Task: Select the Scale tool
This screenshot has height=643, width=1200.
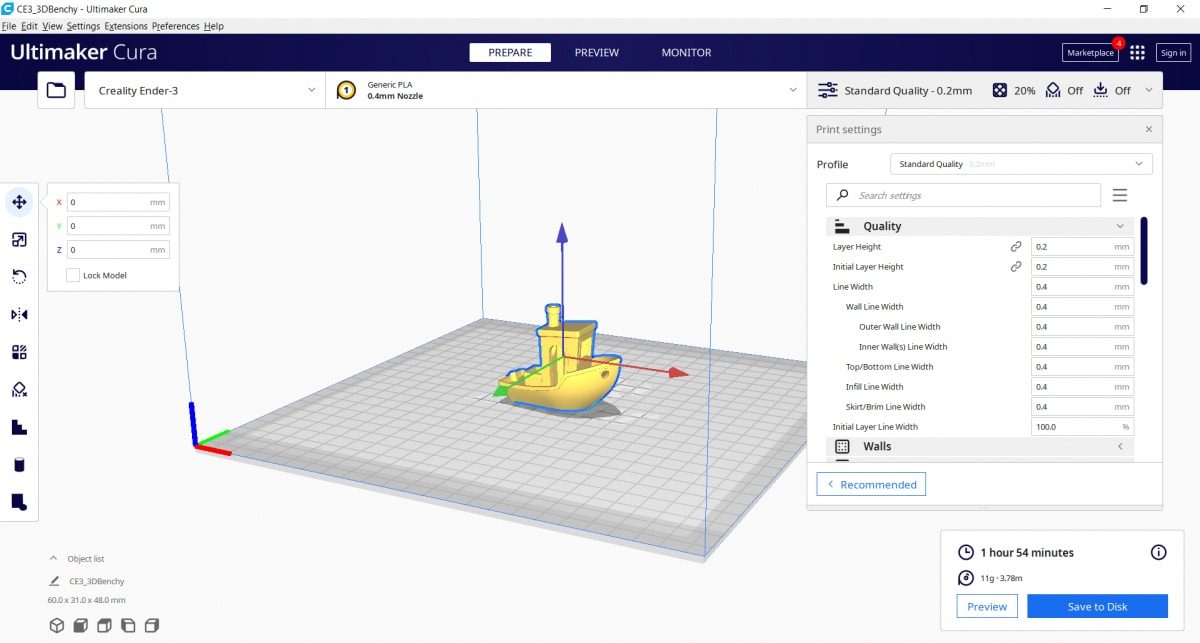Action: 19,240
